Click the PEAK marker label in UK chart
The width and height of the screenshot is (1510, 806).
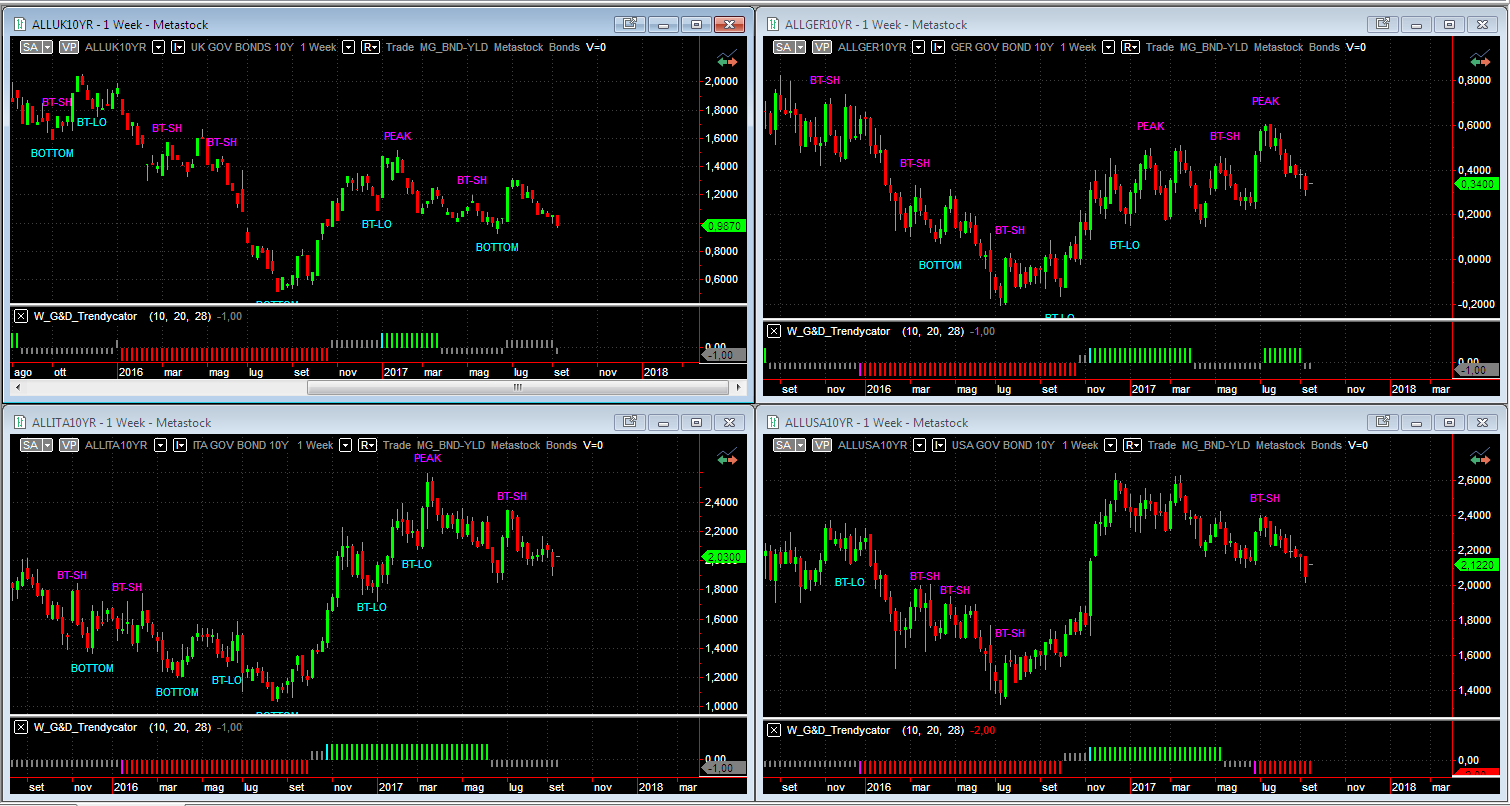[x=397, y=136]
